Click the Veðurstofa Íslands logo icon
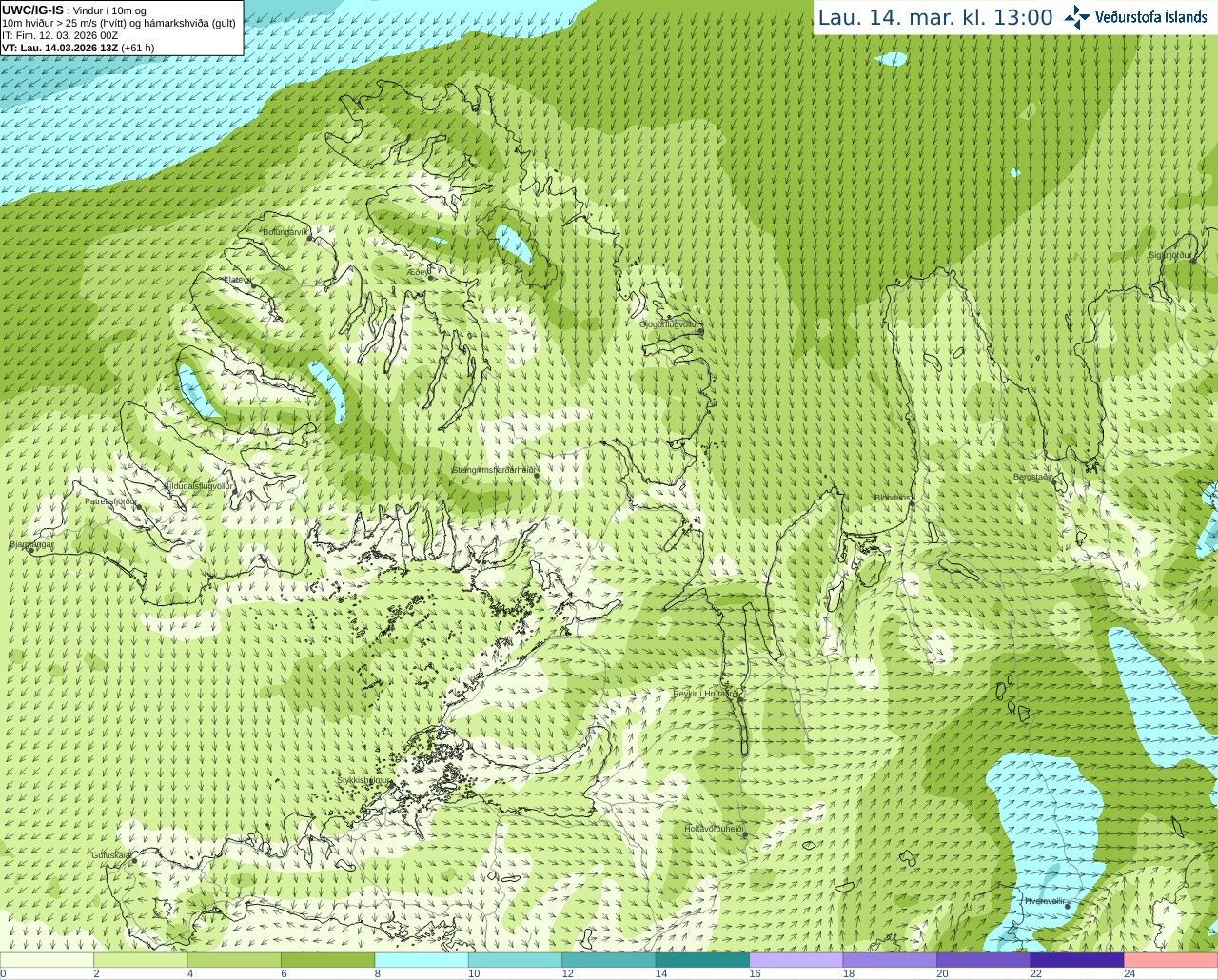 click(x=1077, y=17)
